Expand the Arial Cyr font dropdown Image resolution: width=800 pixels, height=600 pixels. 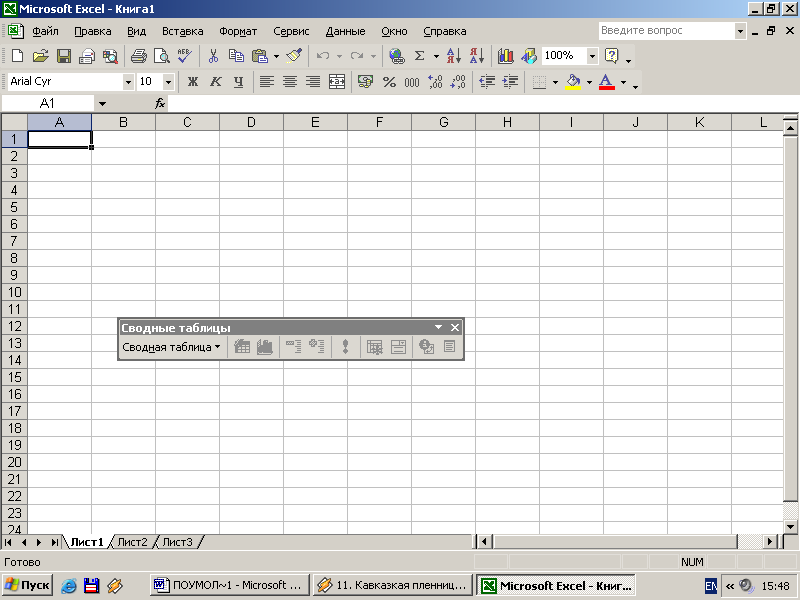click(128, 82)
